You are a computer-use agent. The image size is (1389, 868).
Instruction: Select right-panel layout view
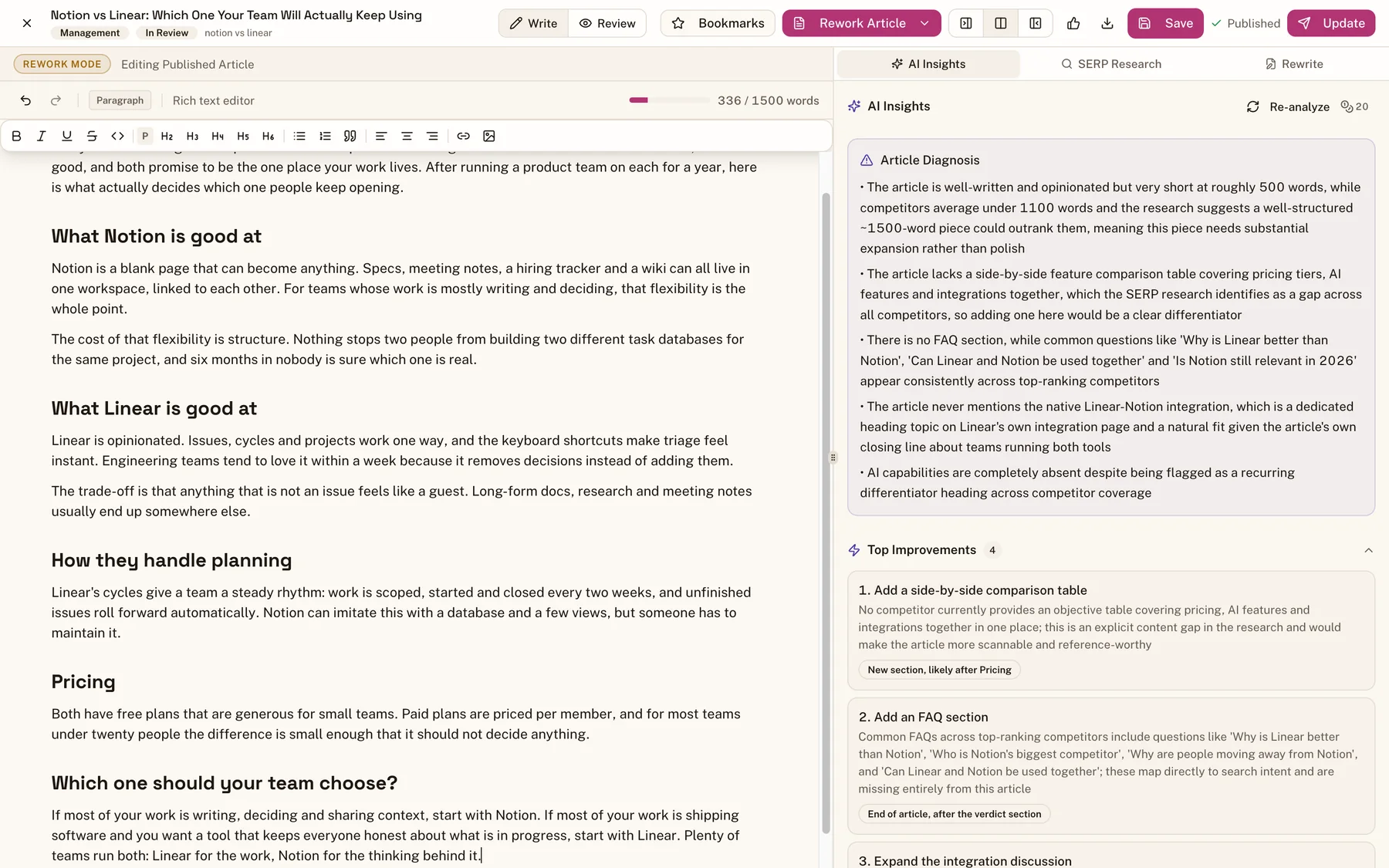coord(1035,23)
